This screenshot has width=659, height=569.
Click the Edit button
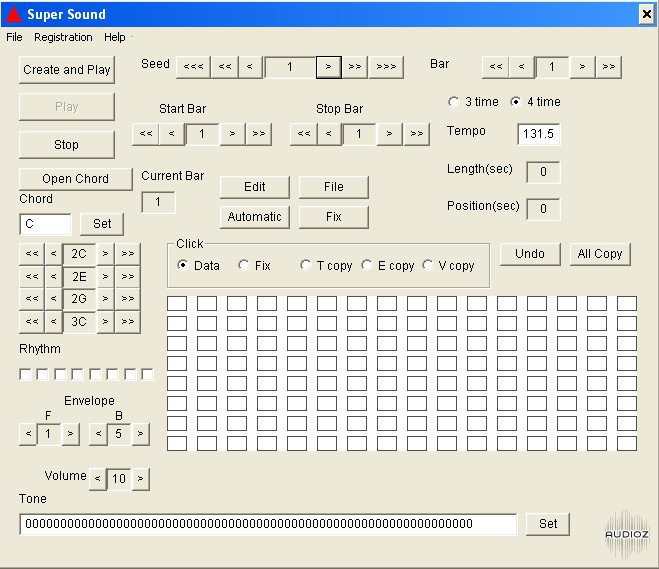click(255, 187)
